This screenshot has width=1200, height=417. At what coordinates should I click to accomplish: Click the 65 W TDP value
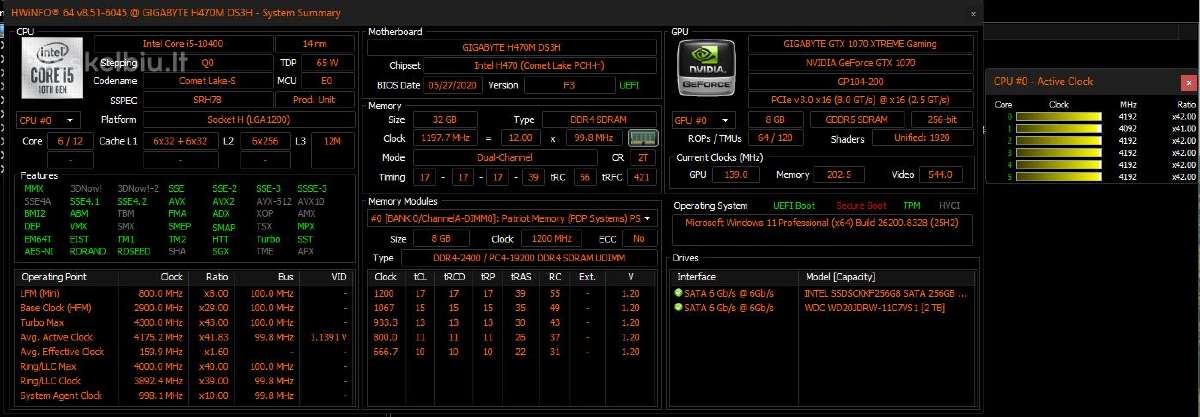point(327,62)
